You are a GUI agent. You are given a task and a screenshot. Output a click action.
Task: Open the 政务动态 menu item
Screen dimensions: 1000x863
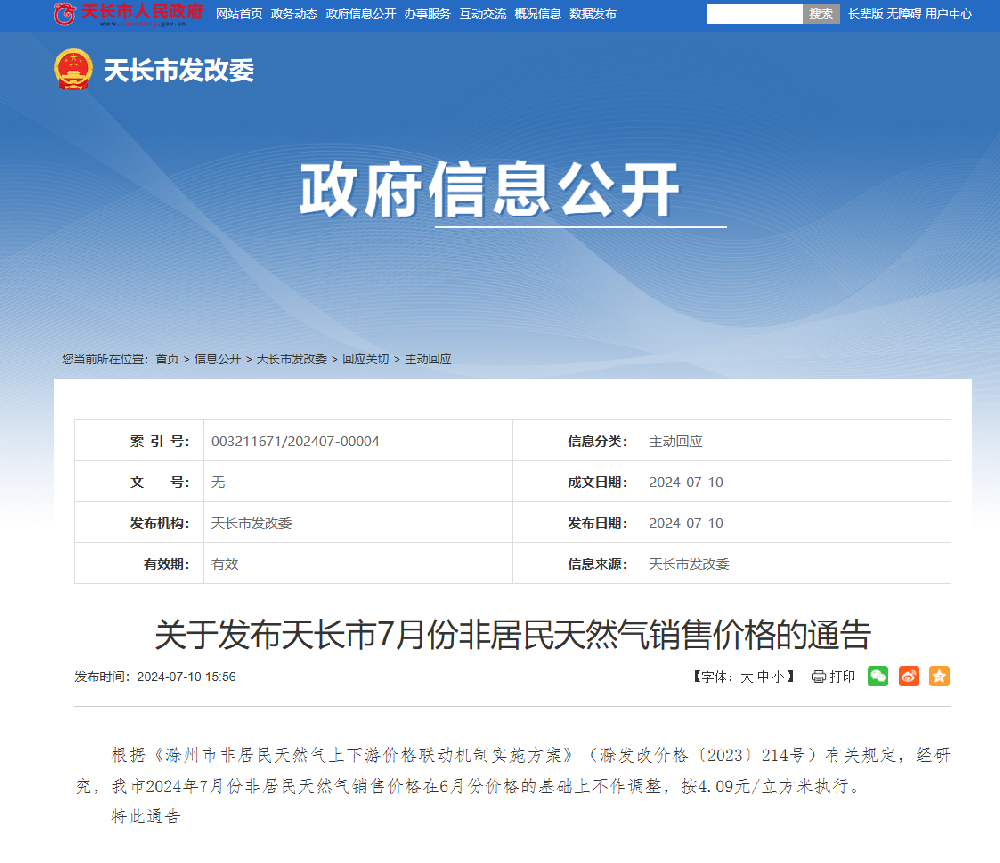[x=294, y=13]
